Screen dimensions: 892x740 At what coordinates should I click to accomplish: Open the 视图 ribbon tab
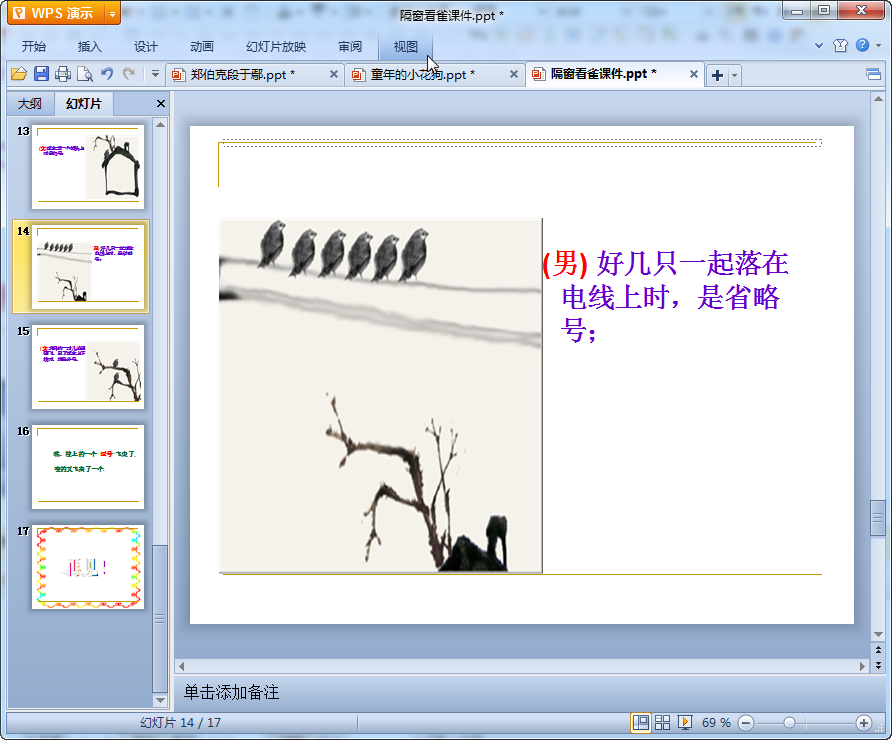pos(406,47)
